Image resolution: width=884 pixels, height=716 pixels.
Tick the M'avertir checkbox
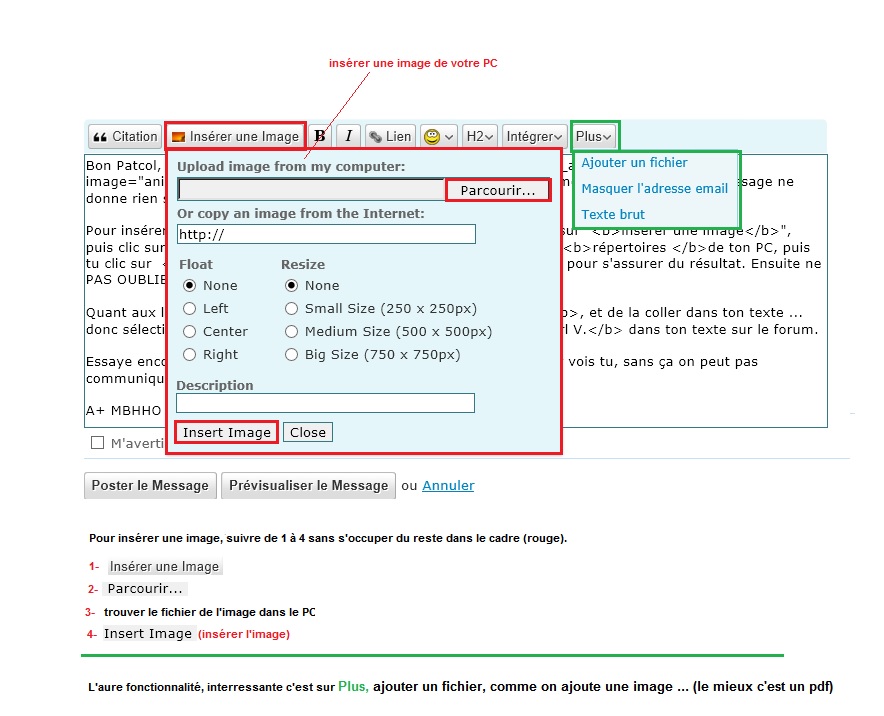coord(98,443)
